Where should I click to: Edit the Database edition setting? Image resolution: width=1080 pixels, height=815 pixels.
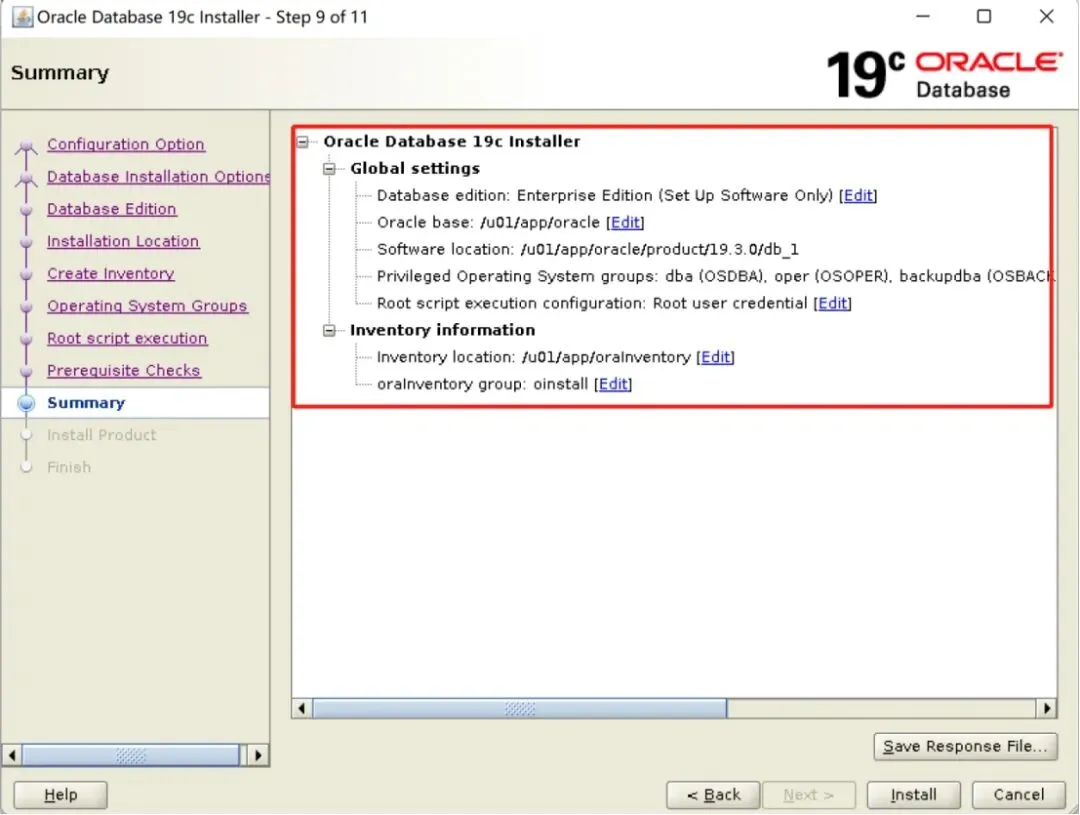858,196
